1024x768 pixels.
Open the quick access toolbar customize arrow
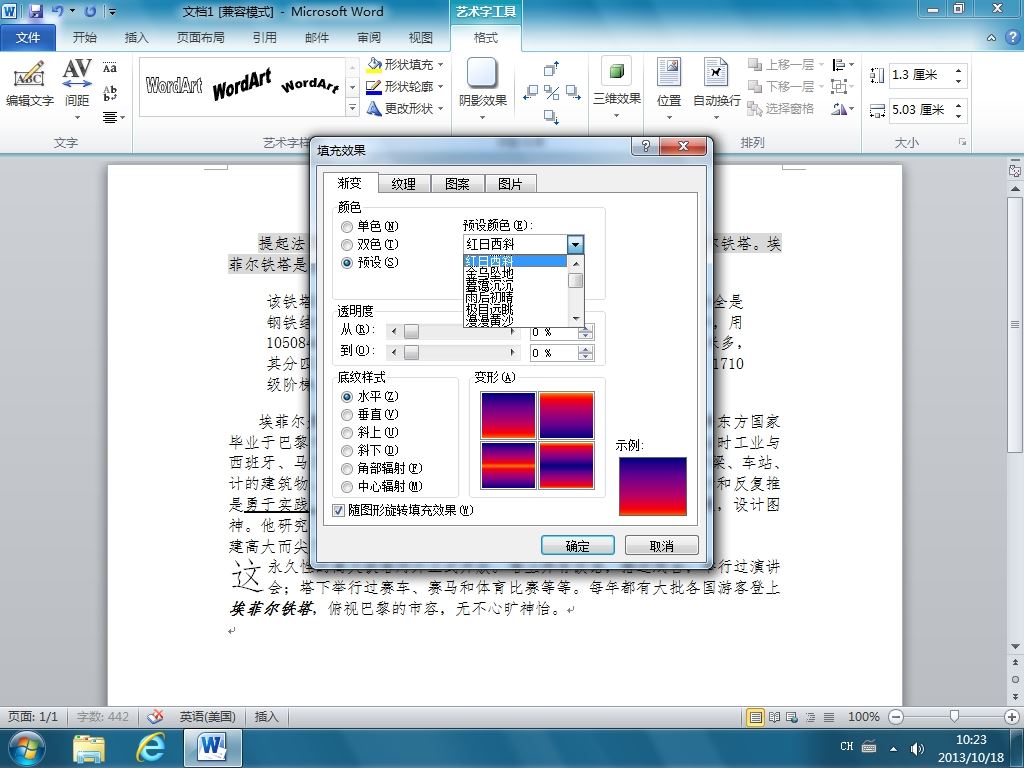click(112, 12)
